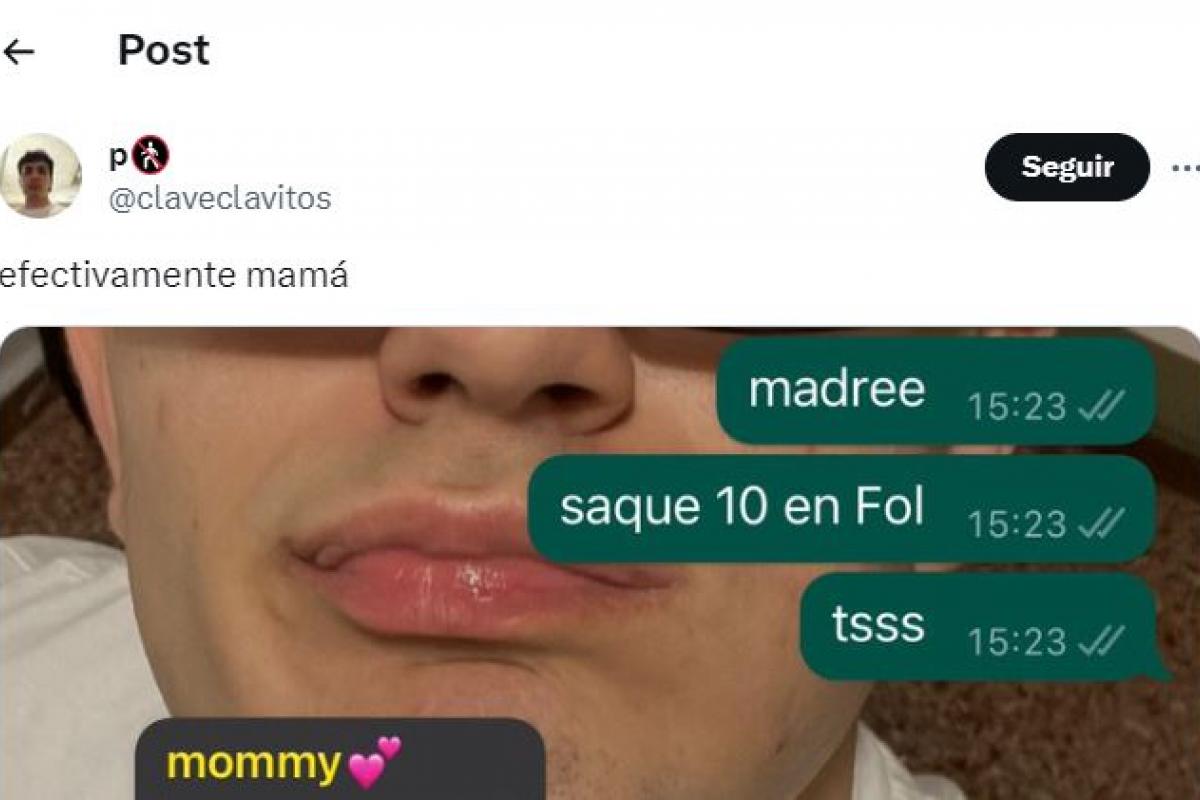The height and width of the screenshot is (800, 1200).
Task: Click the no-pedestrian emoji beside the name
Action: (x=151, y=156)
